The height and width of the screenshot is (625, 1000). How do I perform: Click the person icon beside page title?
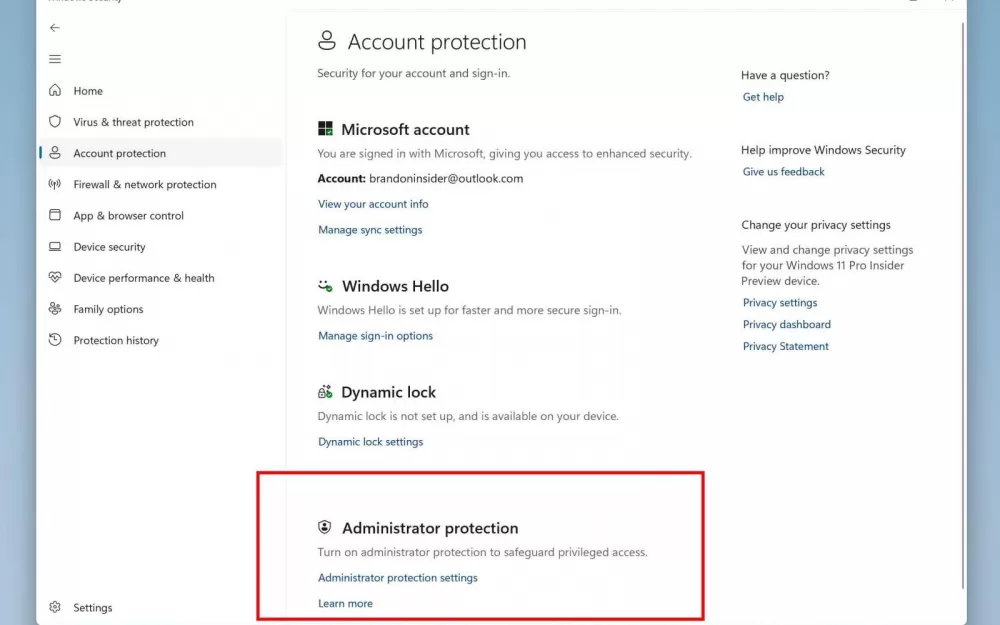[x=327, y=40]
